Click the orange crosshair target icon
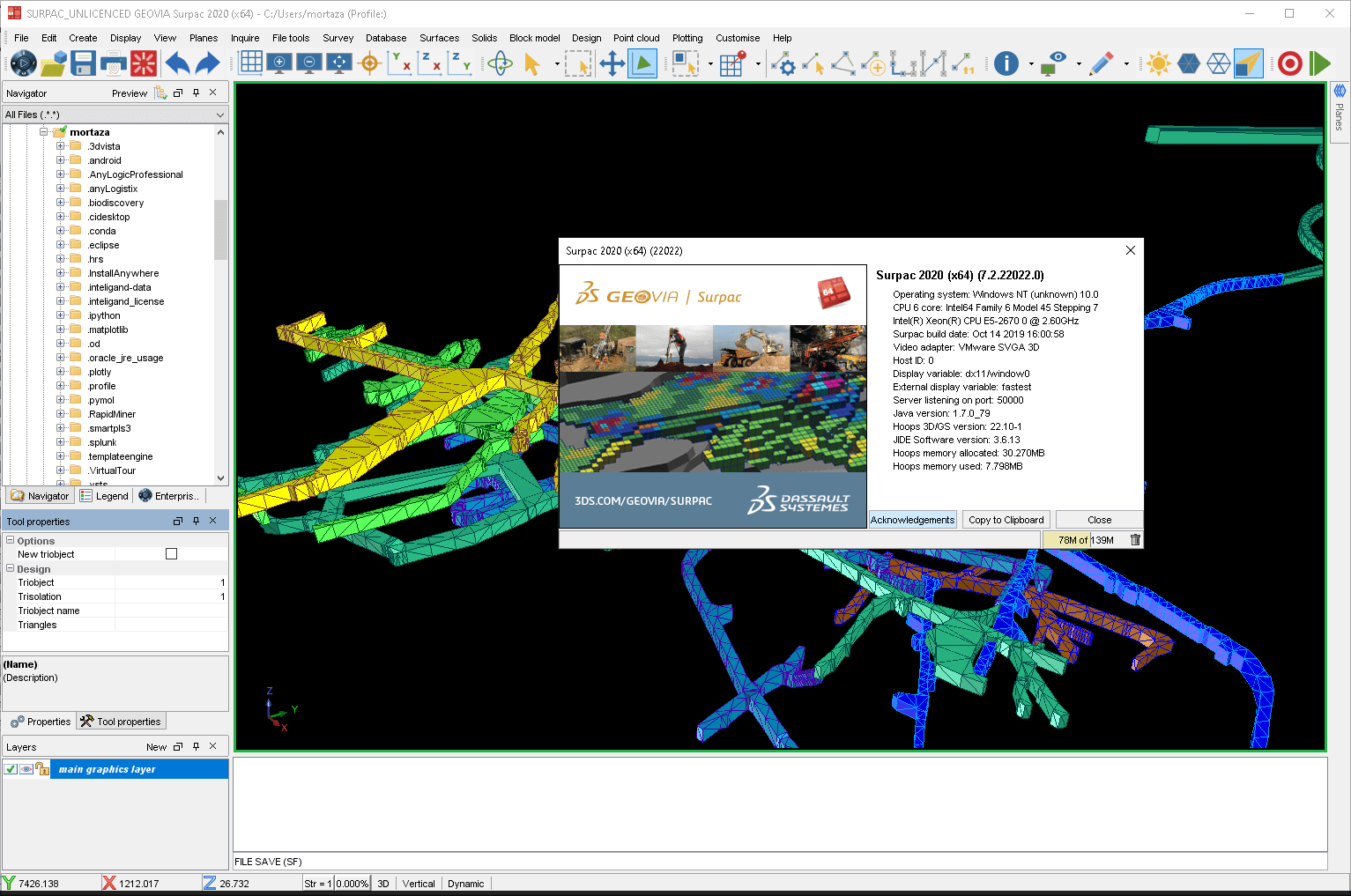1351x896 pixels. coord(370,63)
